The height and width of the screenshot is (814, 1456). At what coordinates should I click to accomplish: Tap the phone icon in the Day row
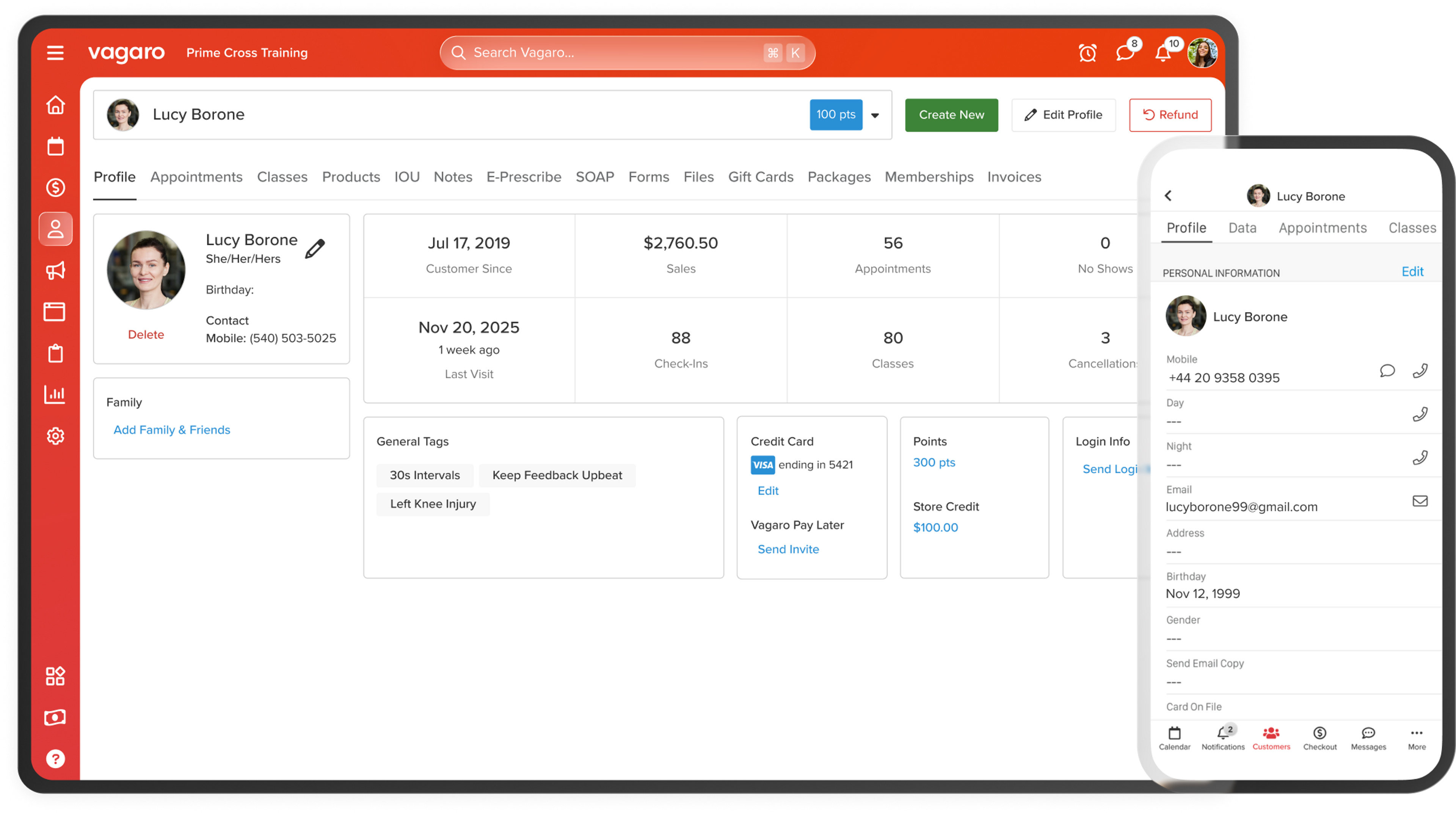[x=1420, y=414]
